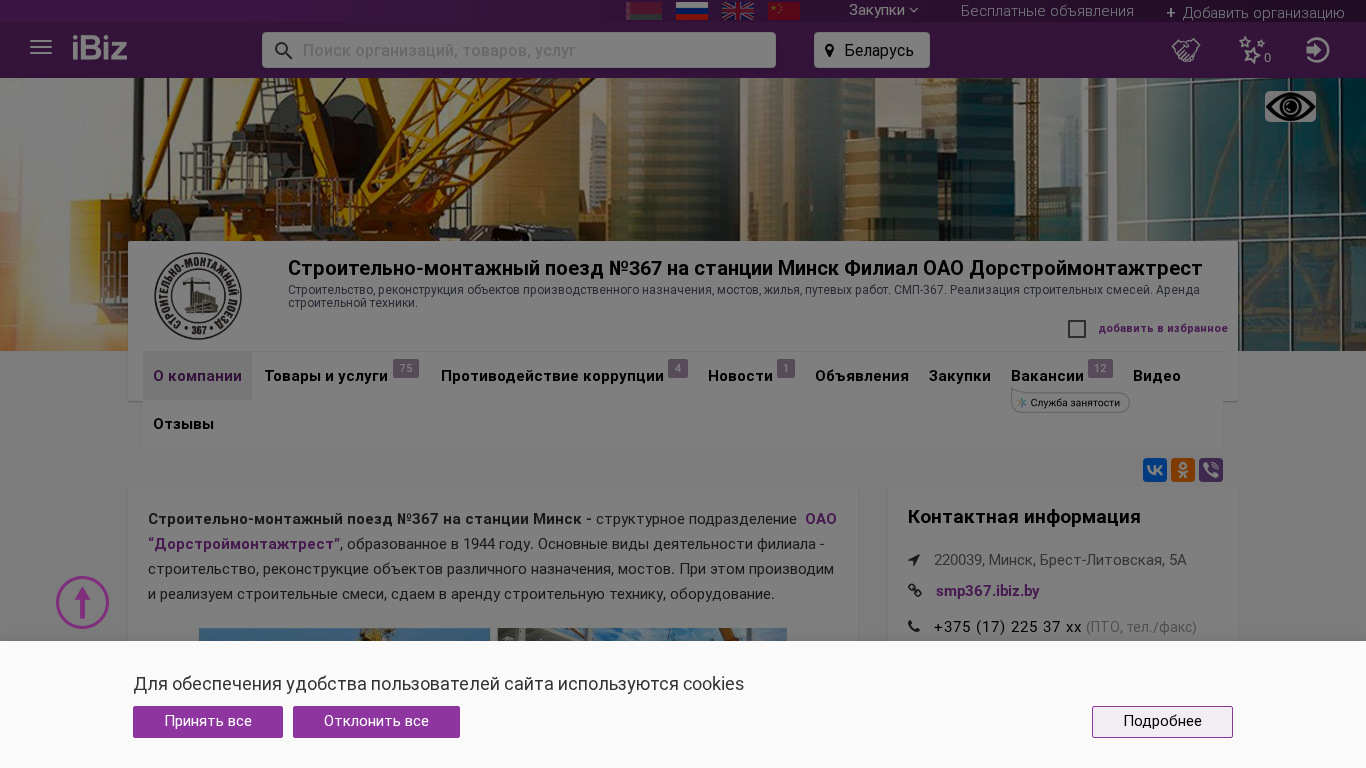The height and width of the screenshot is (768, 1366).
Task: Click the search magnifier icon
Action: click(283, 50)
